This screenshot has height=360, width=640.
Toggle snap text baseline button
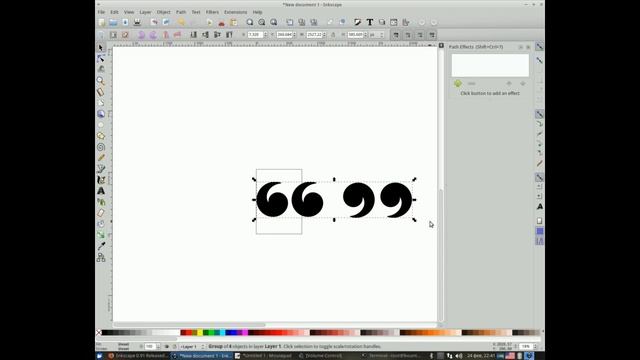pos(540,207)
